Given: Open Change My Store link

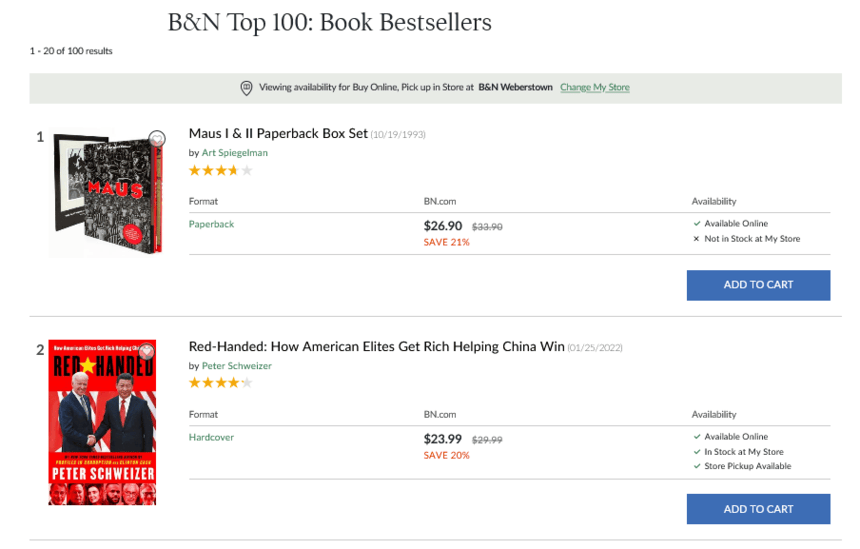Looking at the screenshot, I should click(x=594, y=88).
